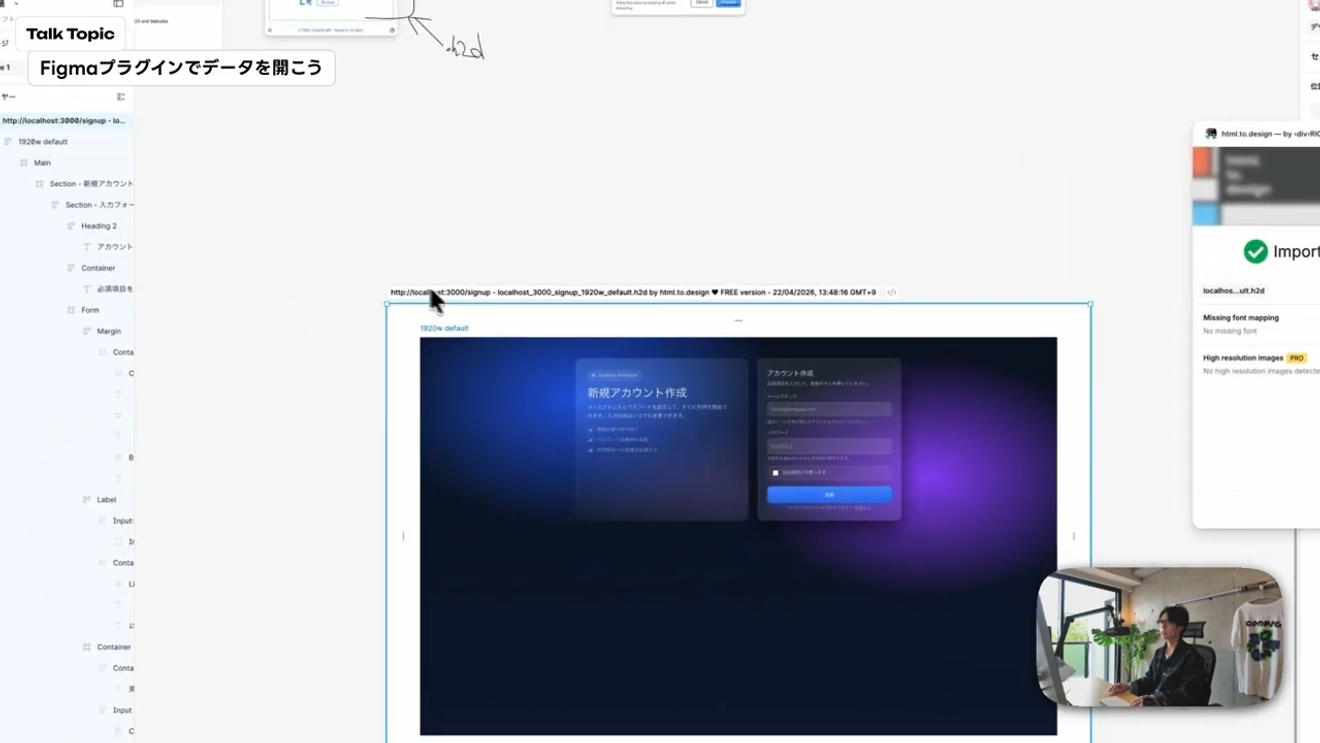Click the html.to.design plugin logo icon
The width and height of the screenshot is (1320, 743).
pyautogui.click(x=1211, y=133)
